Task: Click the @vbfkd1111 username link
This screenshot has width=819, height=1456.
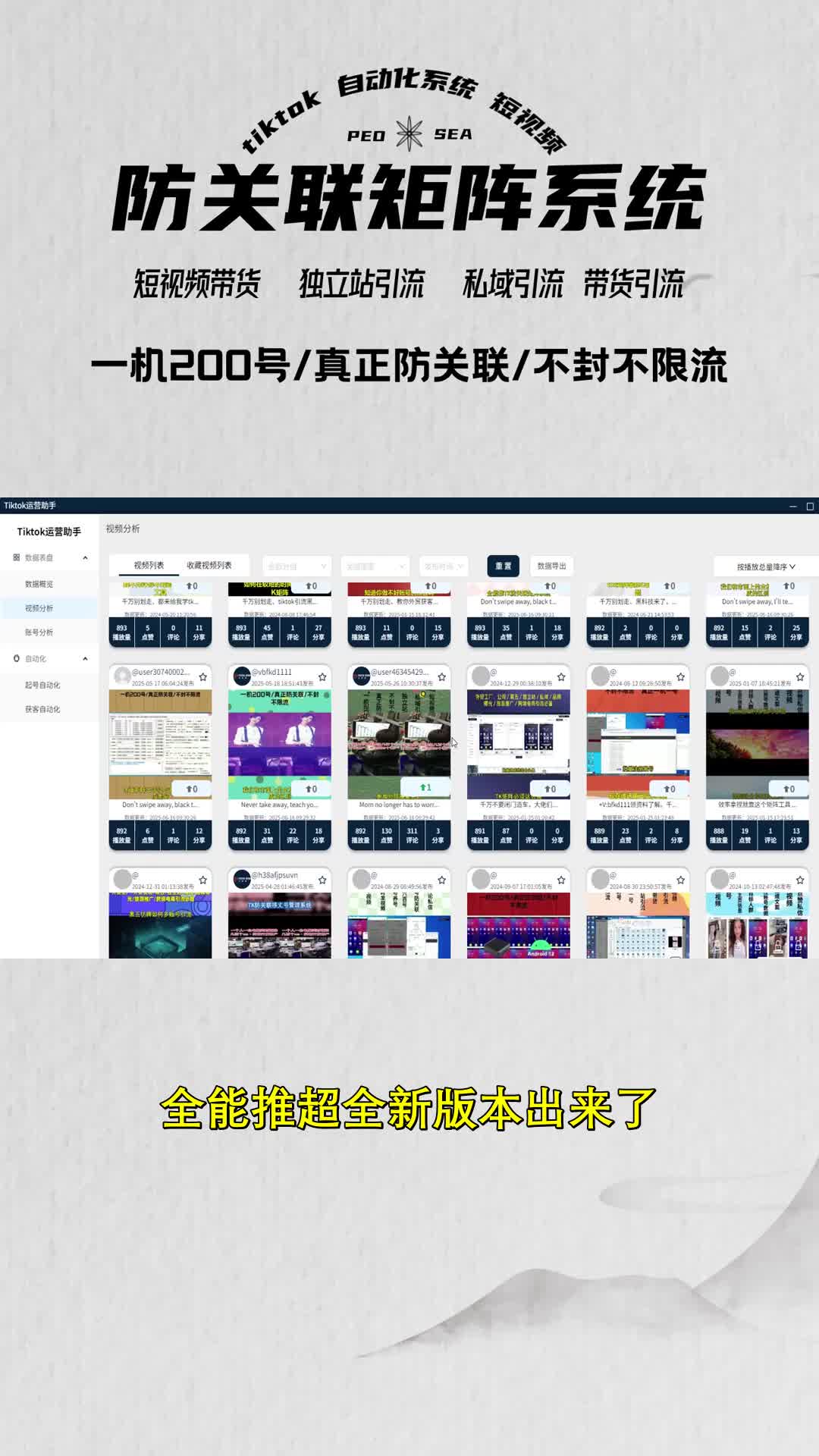Action: [x=271, y=672]
